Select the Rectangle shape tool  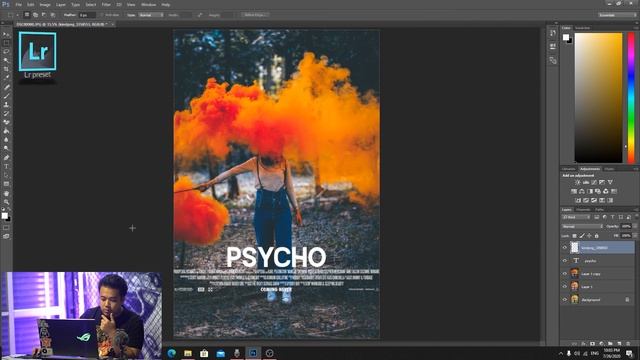(x=6, y=184)
